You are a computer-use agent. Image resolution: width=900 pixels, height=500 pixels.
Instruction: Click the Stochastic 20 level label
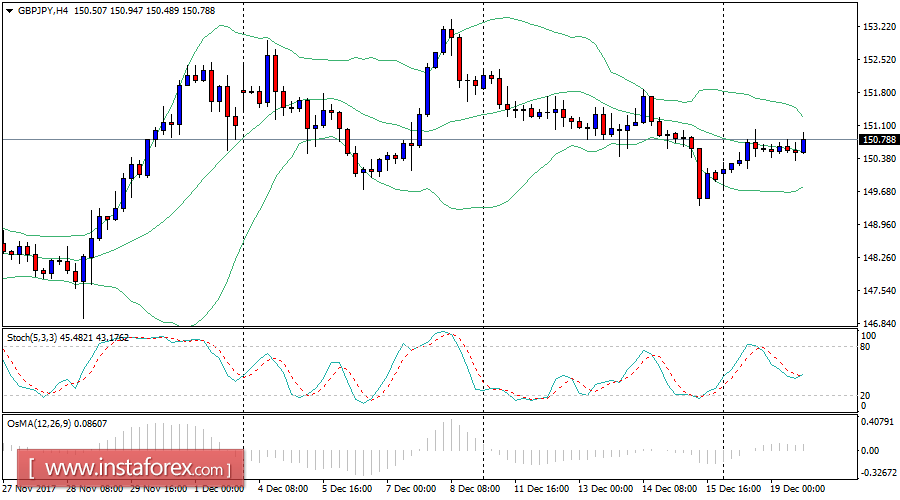pyautogui.click(x=866, y=396)
